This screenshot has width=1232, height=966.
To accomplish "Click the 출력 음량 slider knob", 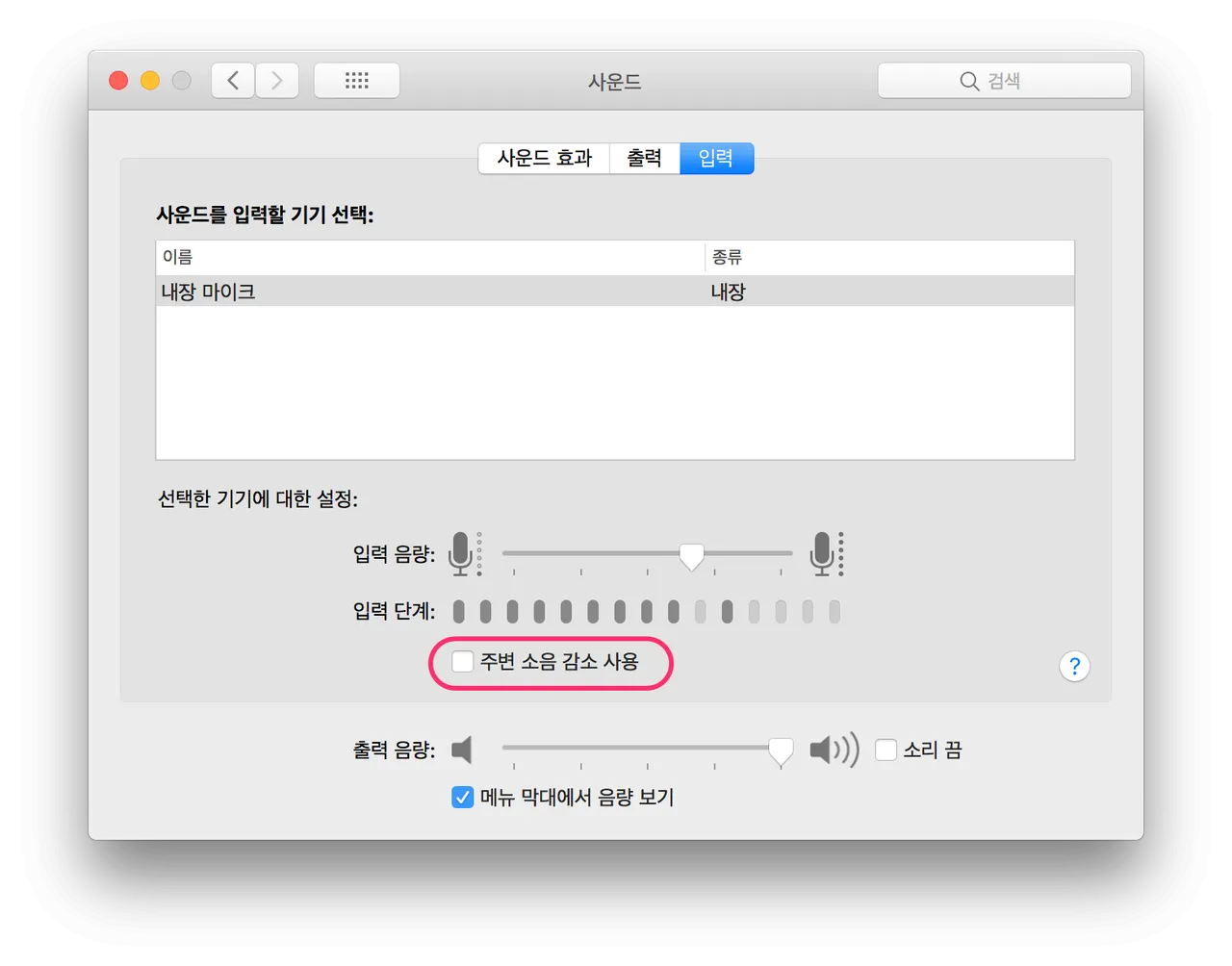I will [781, 751].
